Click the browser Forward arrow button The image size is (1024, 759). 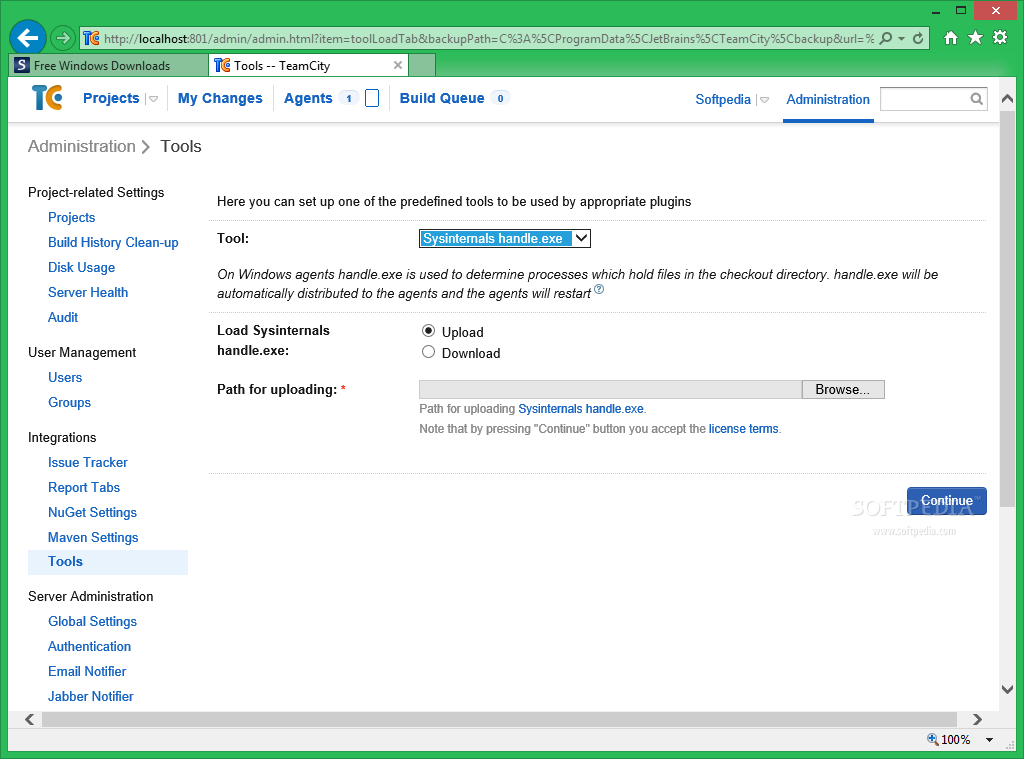63,38
